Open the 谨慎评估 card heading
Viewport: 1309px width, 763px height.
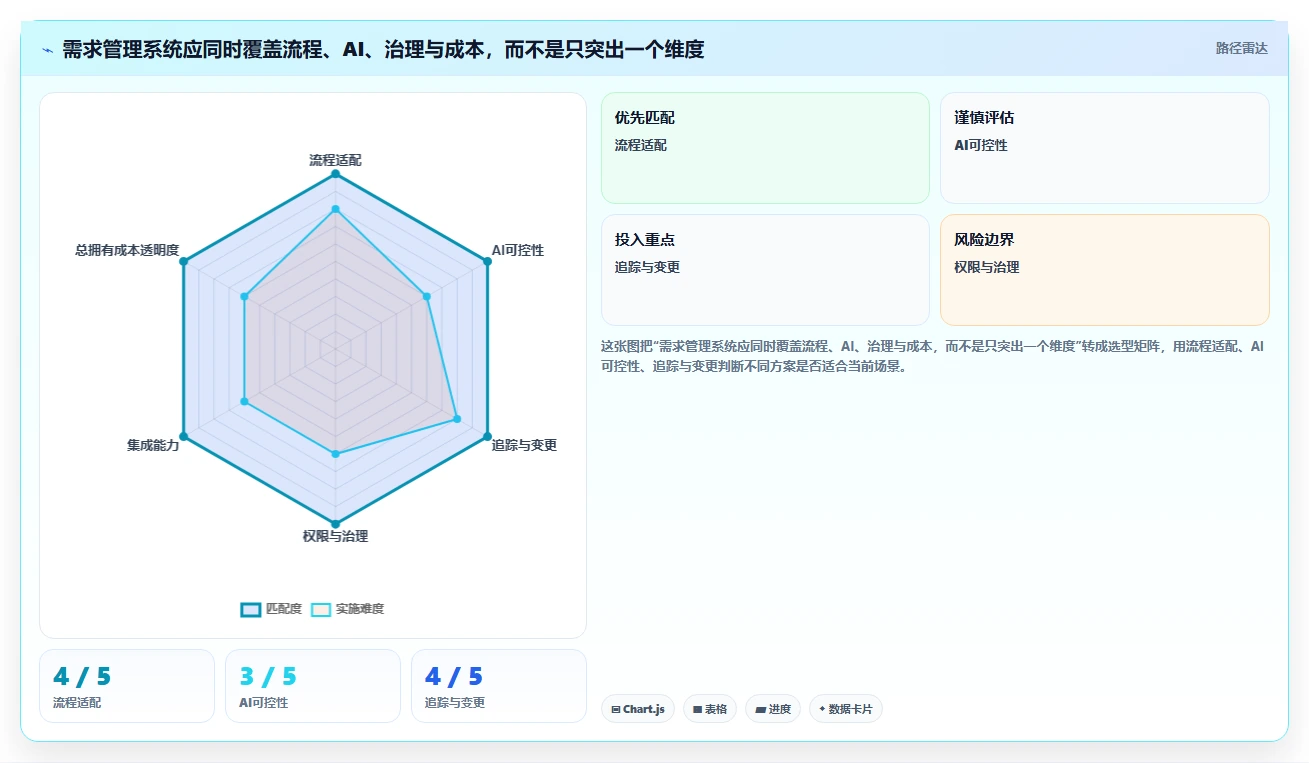click(x=984, y=118)
